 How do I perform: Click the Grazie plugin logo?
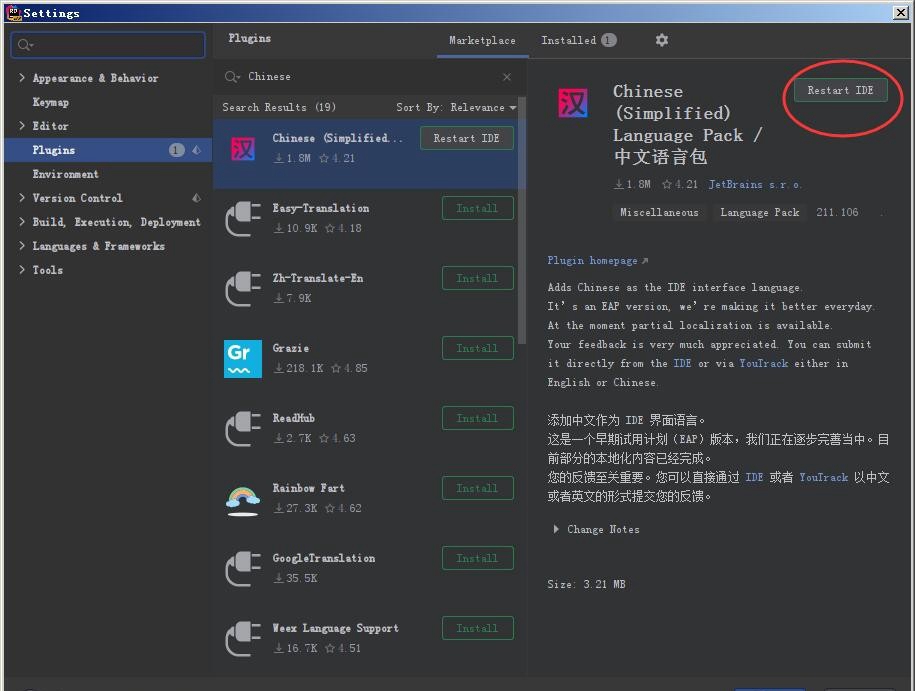(x=243, y=358)
